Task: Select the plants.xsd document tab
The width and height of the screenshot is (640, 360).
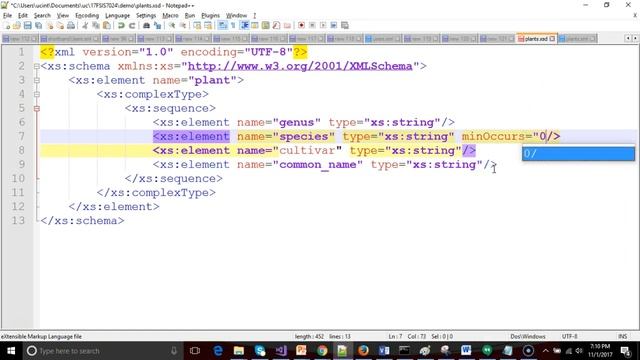Action: 536,38
